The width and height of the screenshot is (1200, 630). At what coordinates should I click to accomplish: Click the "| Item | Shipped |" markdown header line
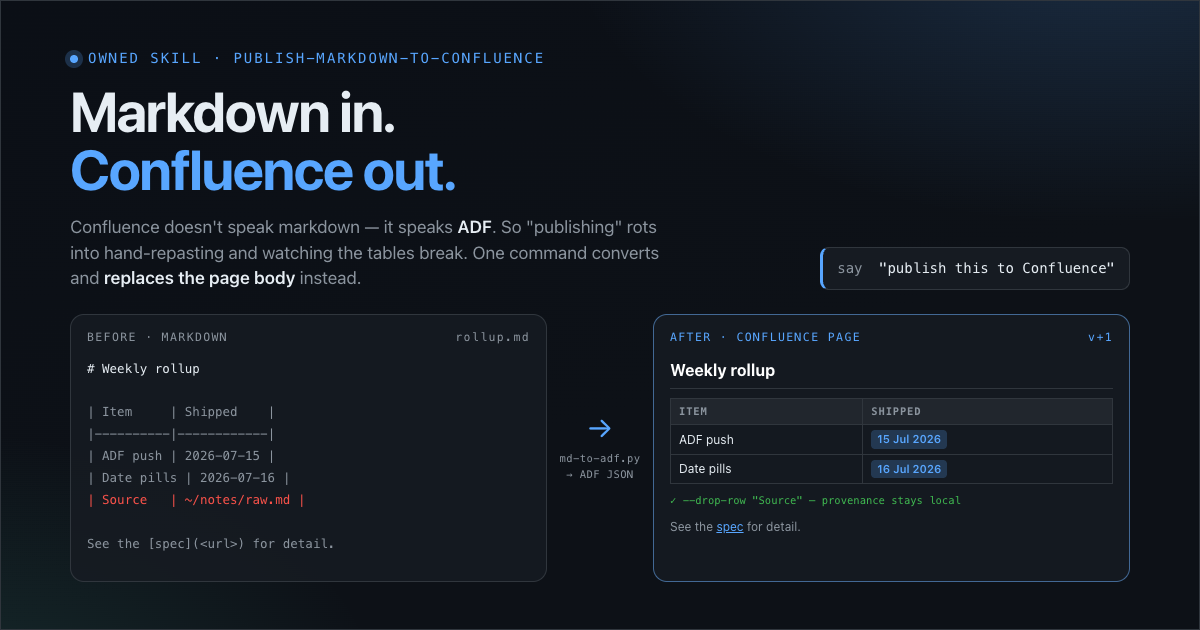point(181,412)
